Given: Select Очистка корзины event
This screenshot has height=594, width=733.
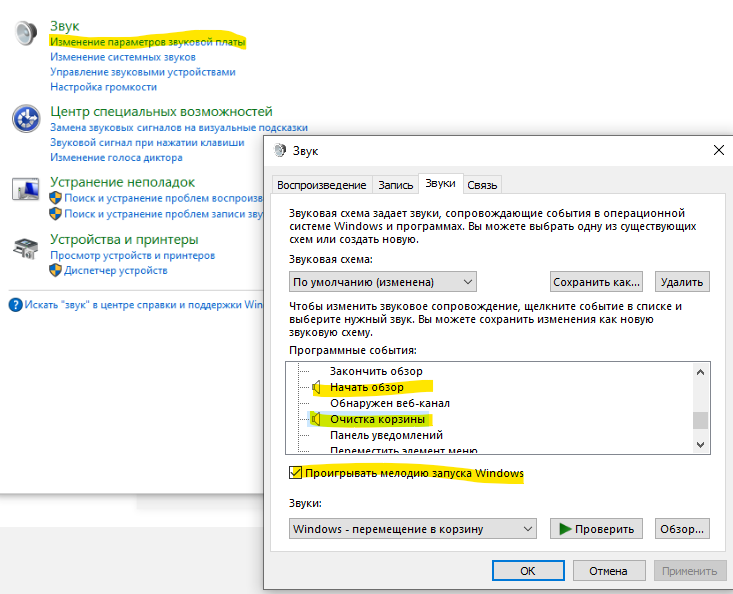Looking at the screenshot, I should 378,419.
